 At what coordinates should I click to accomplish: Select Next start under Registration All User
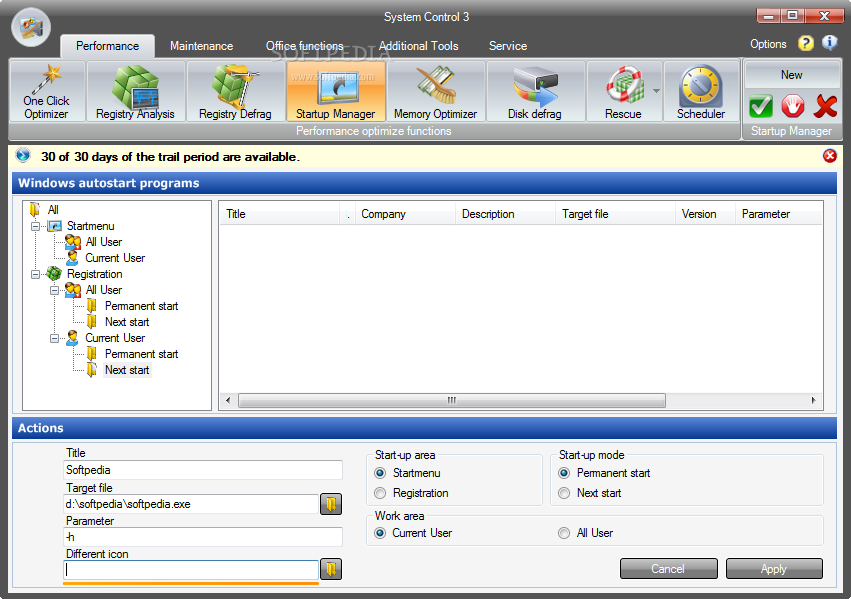point(126,322)
